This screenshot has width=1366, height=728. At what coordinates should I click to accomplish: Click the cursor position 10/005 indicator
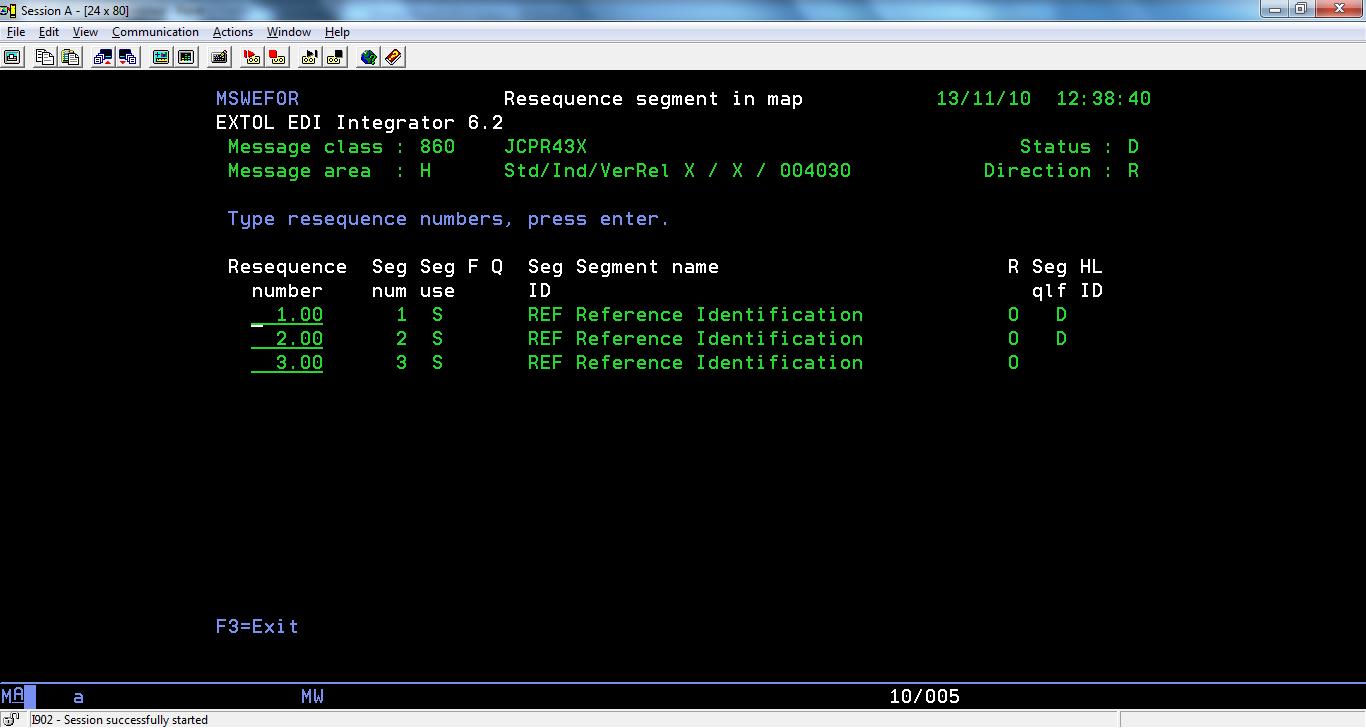click(x=924, y=697)
